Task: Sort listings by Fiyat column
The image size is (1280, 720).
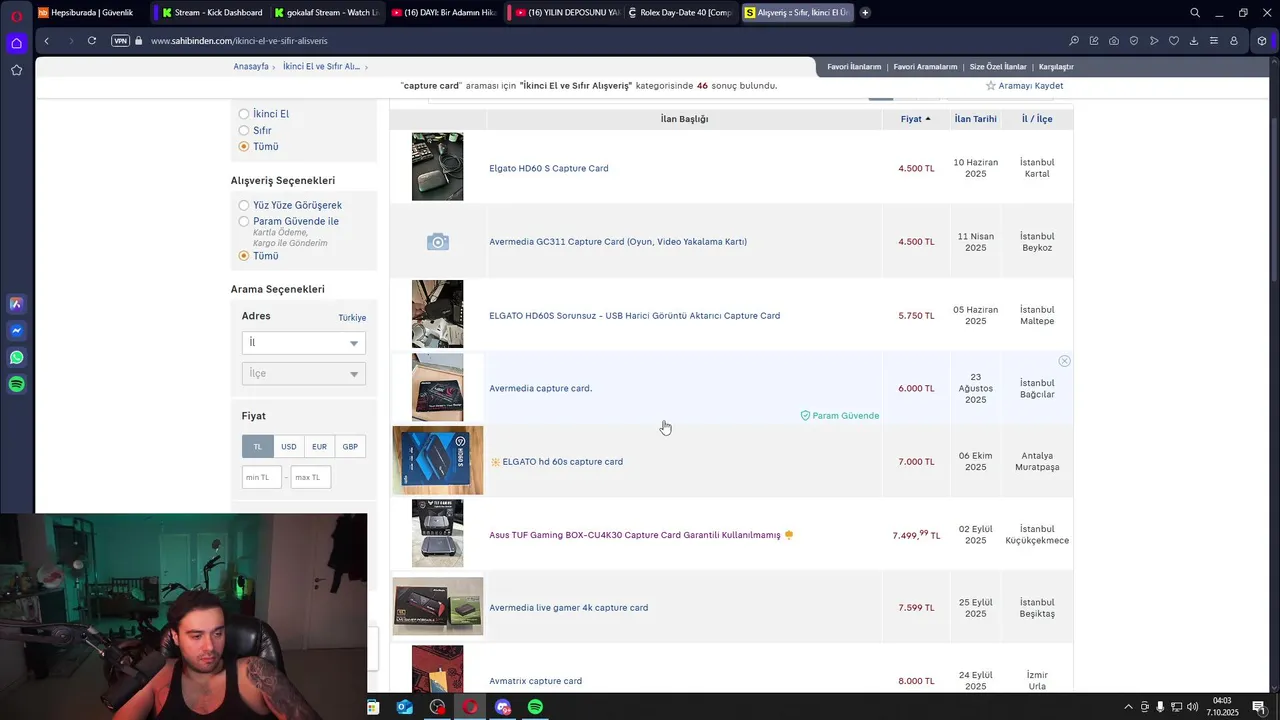Action: (915, 119)
